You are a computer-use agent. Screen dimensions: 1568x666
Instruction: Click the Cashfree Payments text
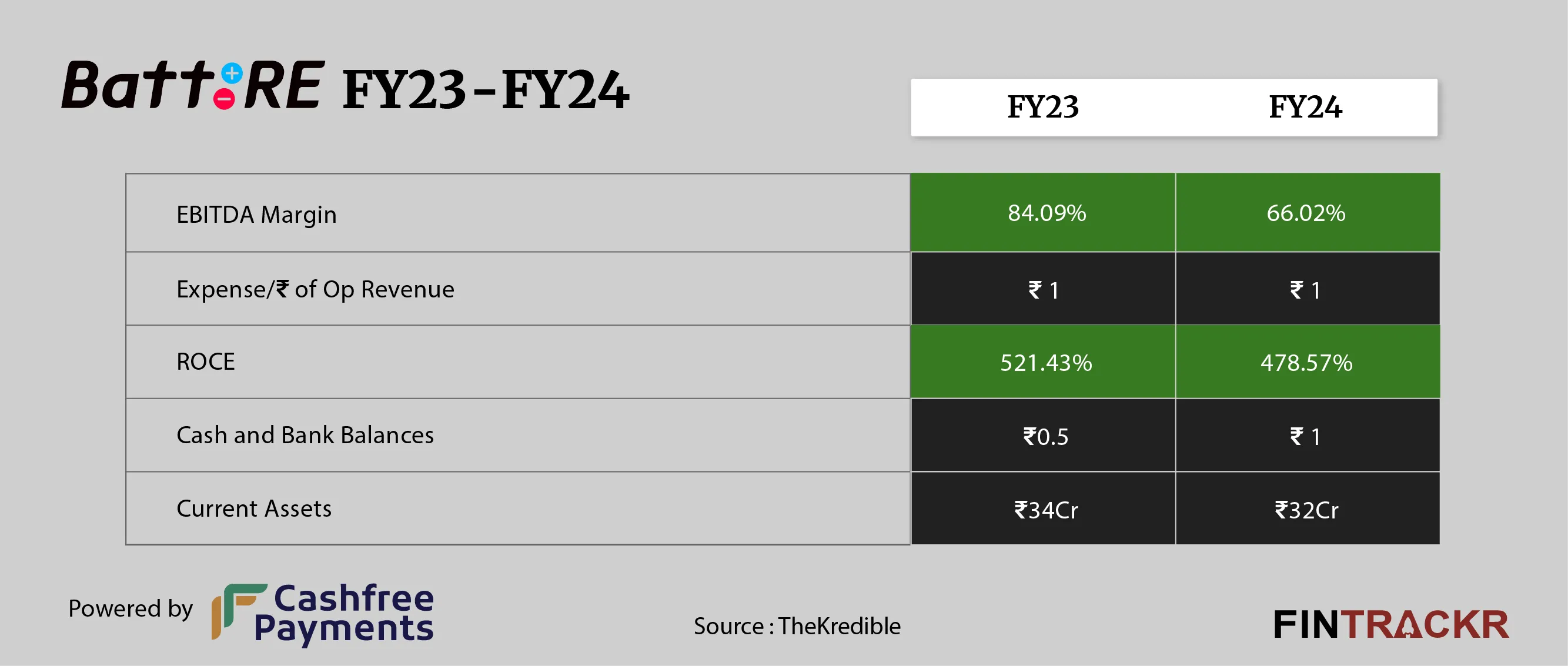345,614
